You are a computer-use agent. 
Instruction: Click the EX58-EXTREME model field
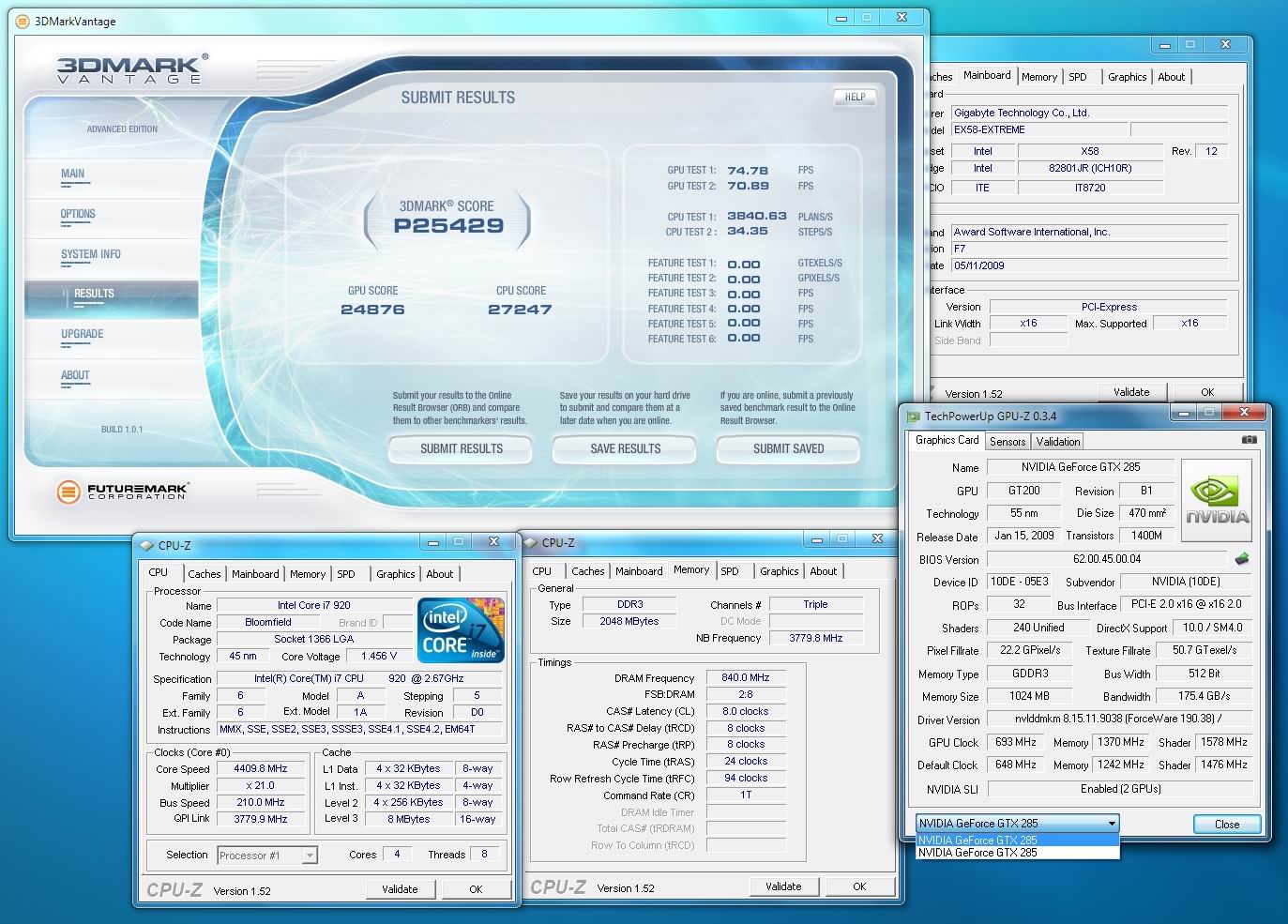1039,129
